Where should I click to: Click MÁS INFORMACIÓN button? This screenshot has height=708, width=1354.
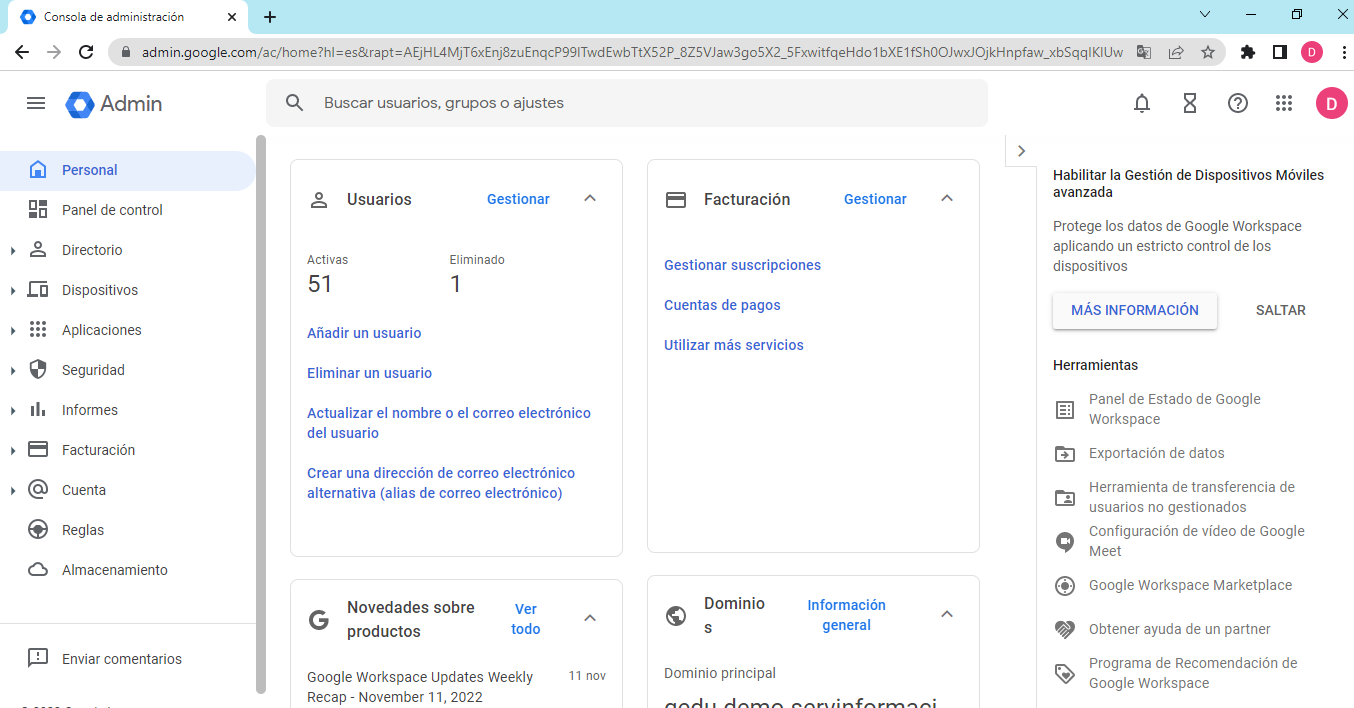pos(1135,310)
